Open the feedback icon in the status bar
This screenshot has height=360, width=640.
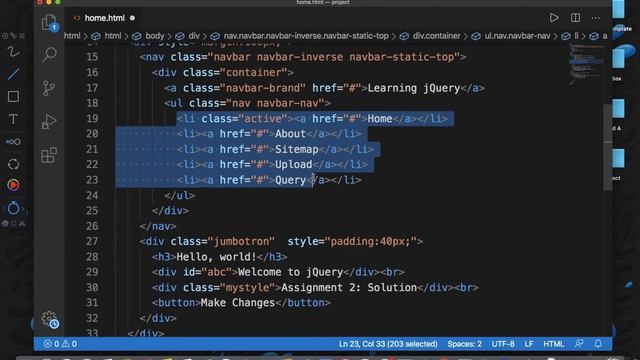point(579,344)
